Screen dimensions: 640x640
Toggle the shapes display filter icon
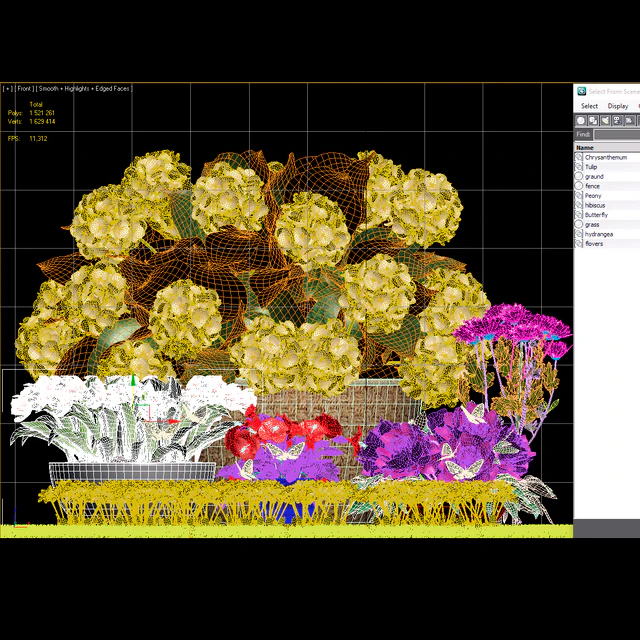click(593, 120)
